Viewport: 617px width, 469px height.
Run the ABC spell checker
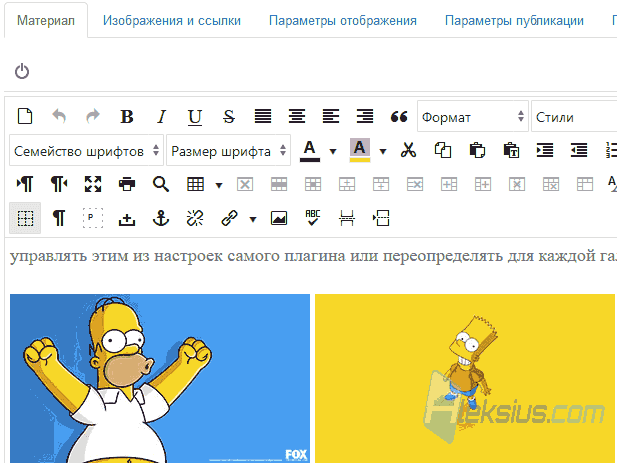(313, 218)
